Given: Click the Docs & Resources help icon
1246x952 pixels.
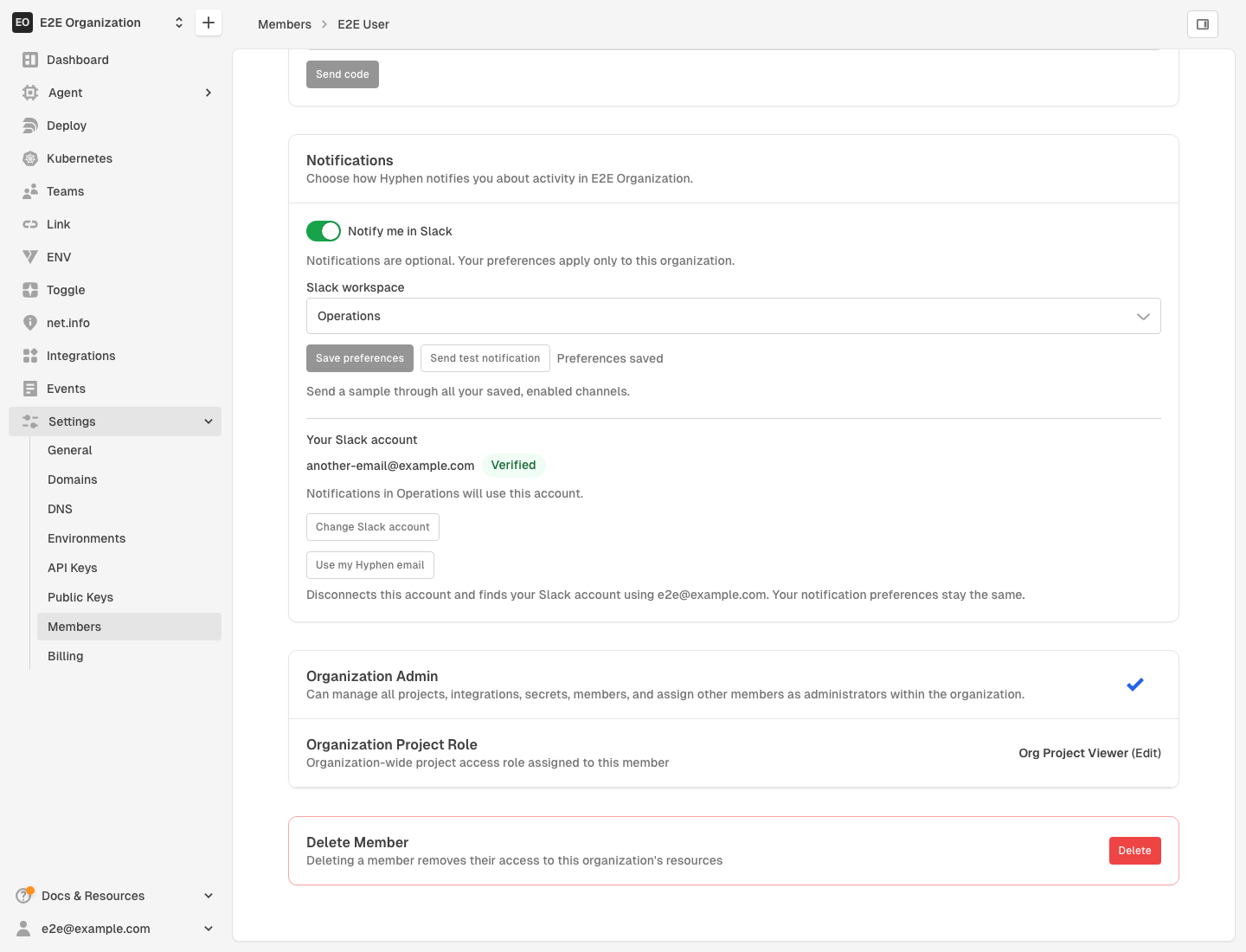Looking at the screenshot, I should point(24,896).
